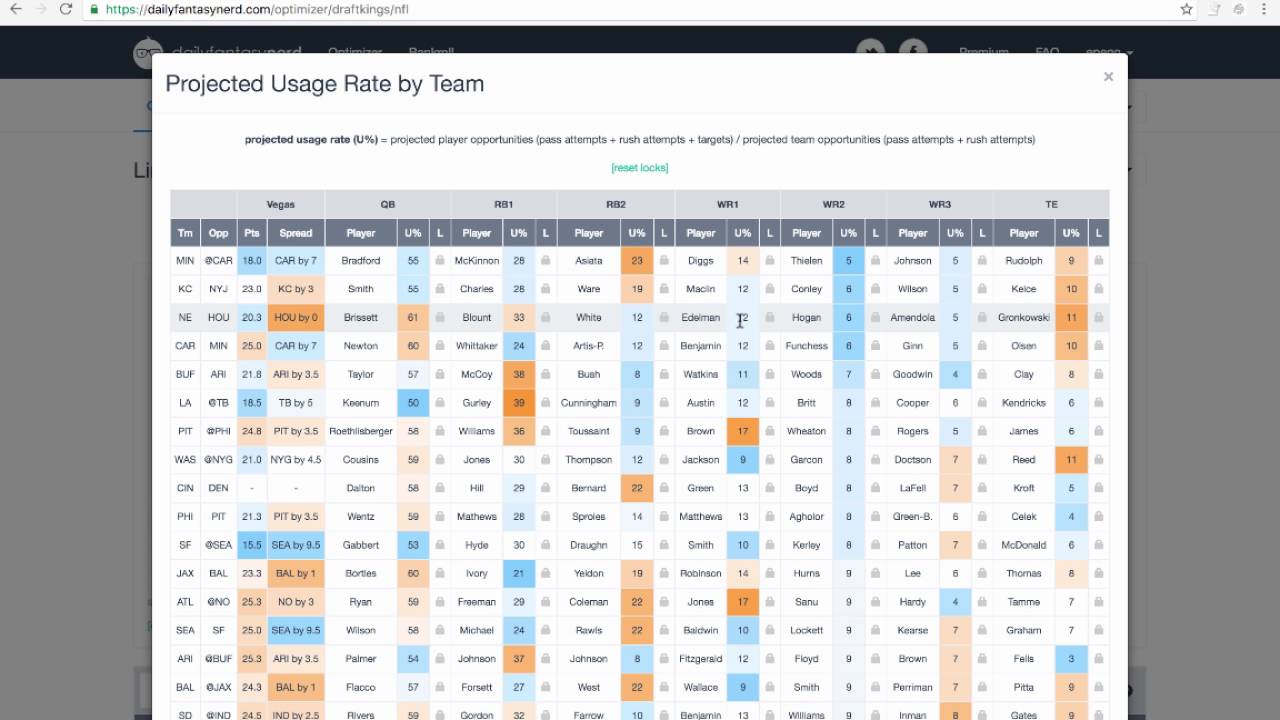Image resolution: width=1280 pixels, height=720 pixels.
Task: Click lock icon for McCoy BUF RB1
Action: (x=546, y=375)
